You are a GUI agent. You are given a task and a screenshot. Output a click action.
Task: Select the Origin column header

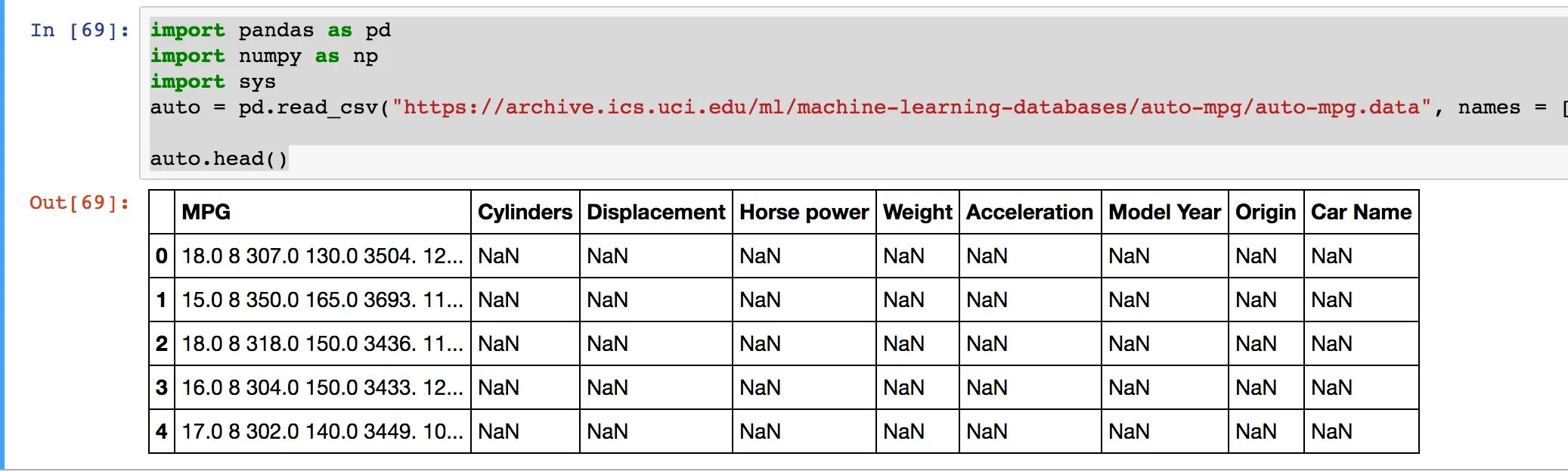(x=1266, y=213)
